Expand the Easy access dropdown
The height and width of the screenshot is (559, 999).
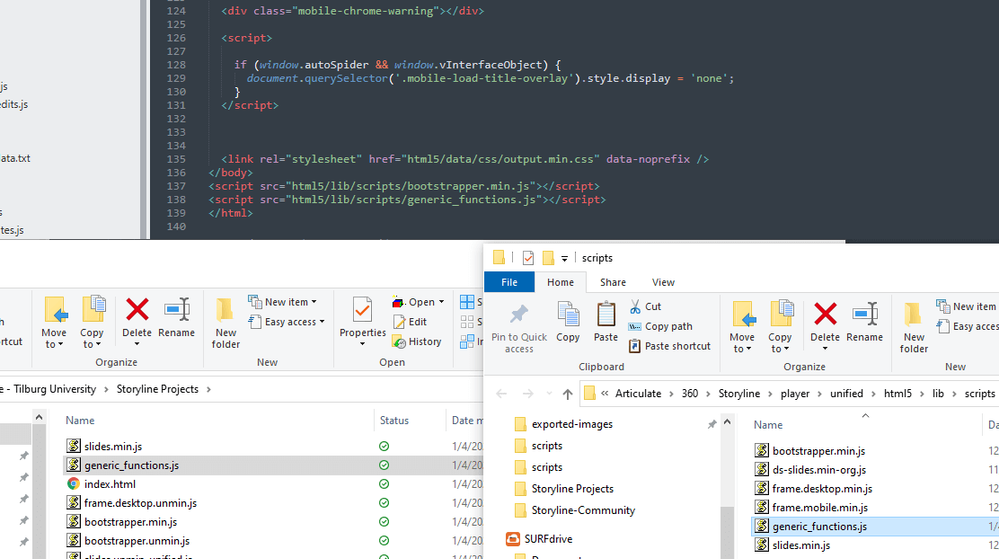click(x=290, y=322)
